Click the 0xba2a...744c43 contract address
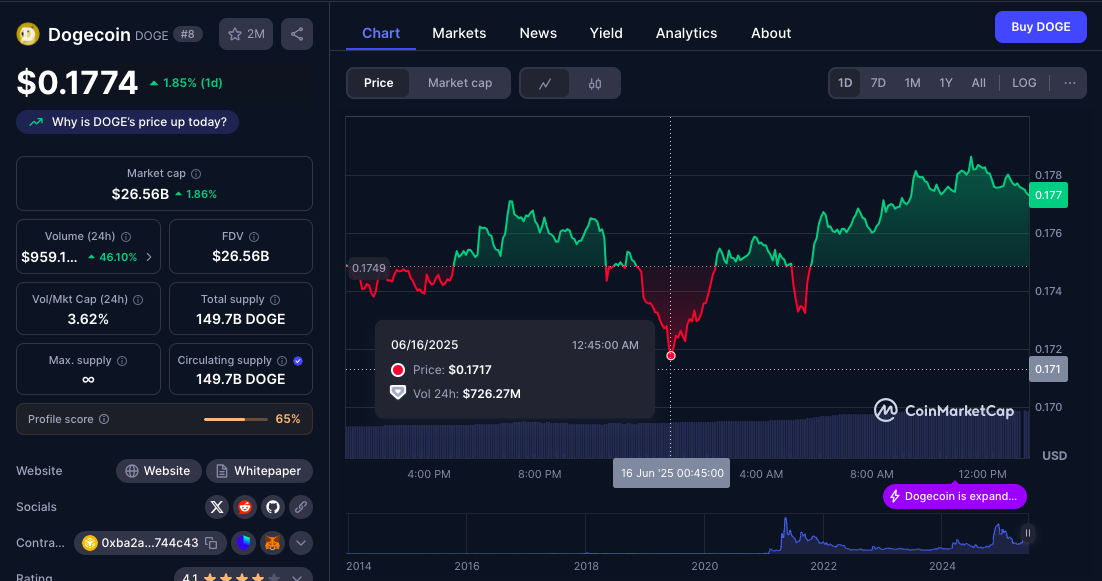The image size is (1102, 581). pyautogui.click(x=150, y=542)
